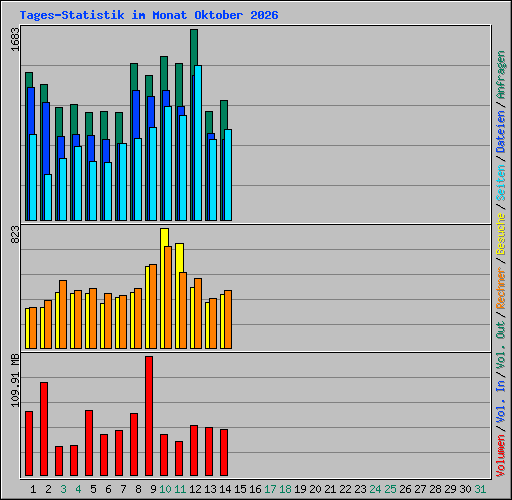
Task: Click day 6 on the x-axis
Action: [x=108, y=489]
